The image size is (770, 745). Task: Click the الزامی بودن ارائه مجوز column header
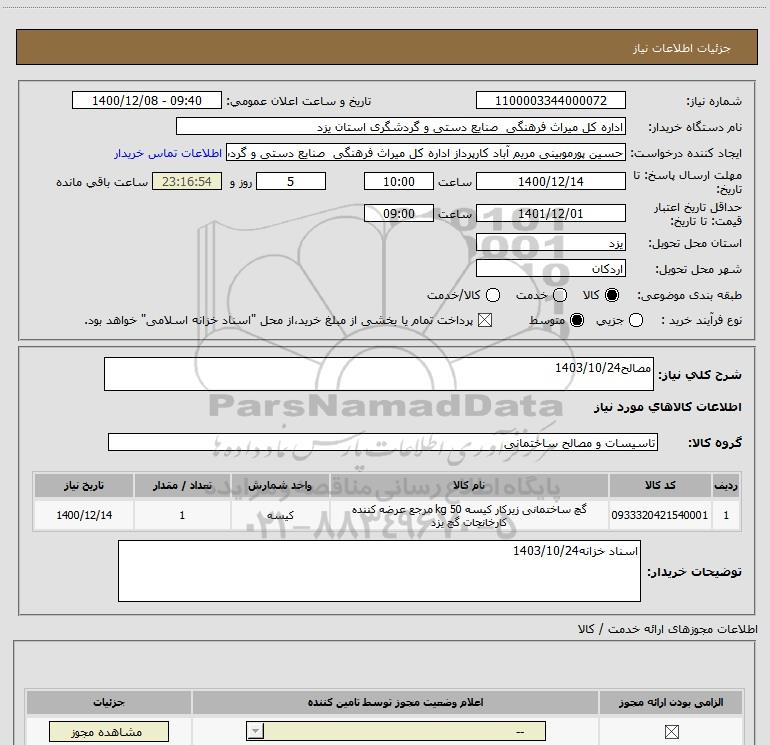tap(671, 702)
